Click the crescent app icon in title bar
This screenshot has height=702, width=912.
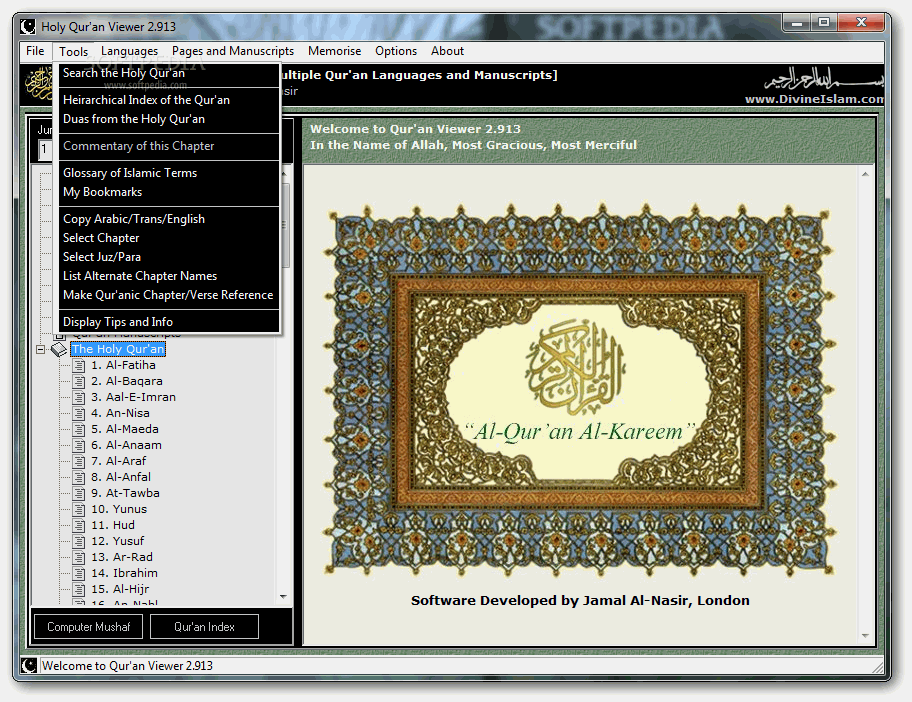coord(28,27)
